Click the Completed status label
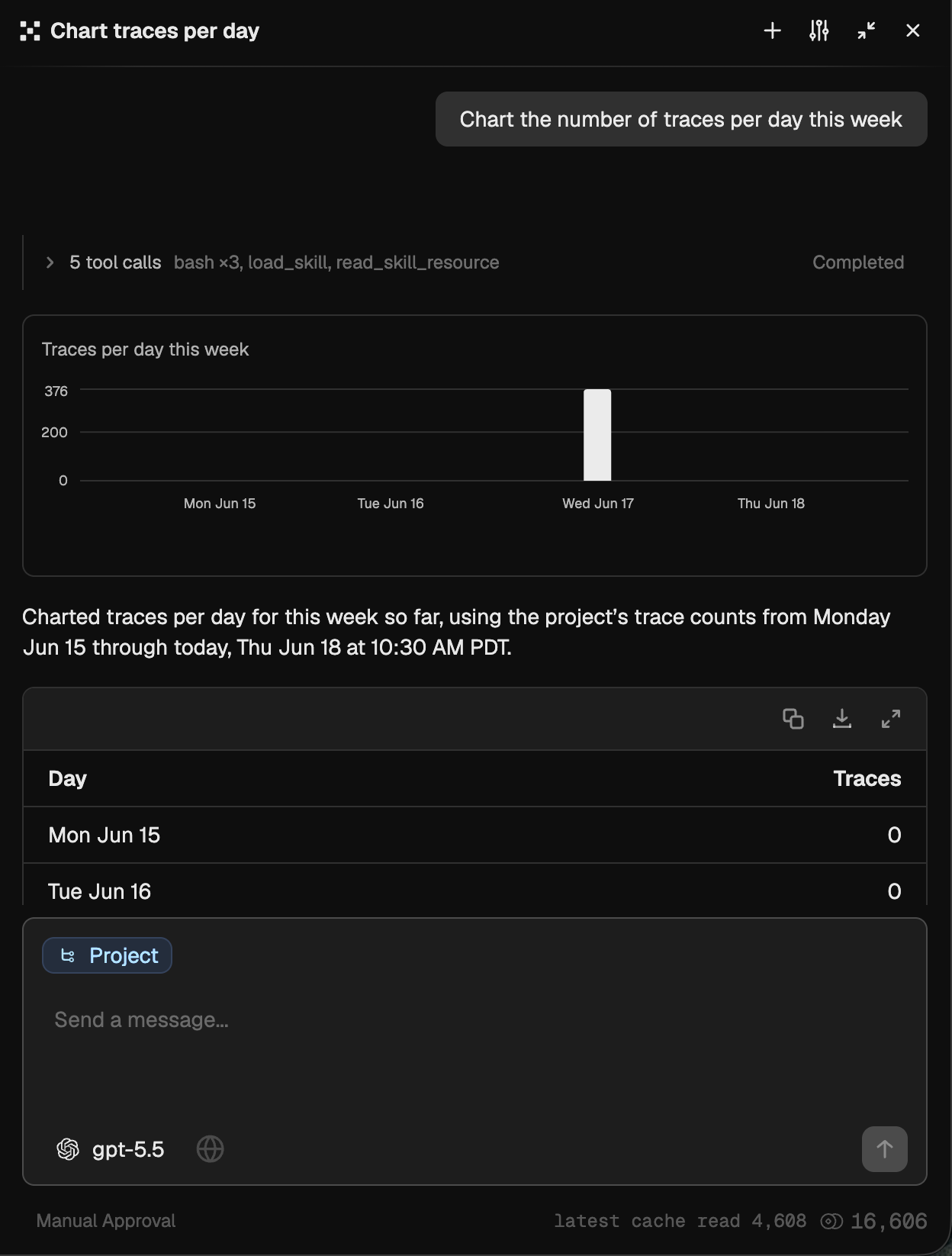The image size is (952, 1256). 858,262
